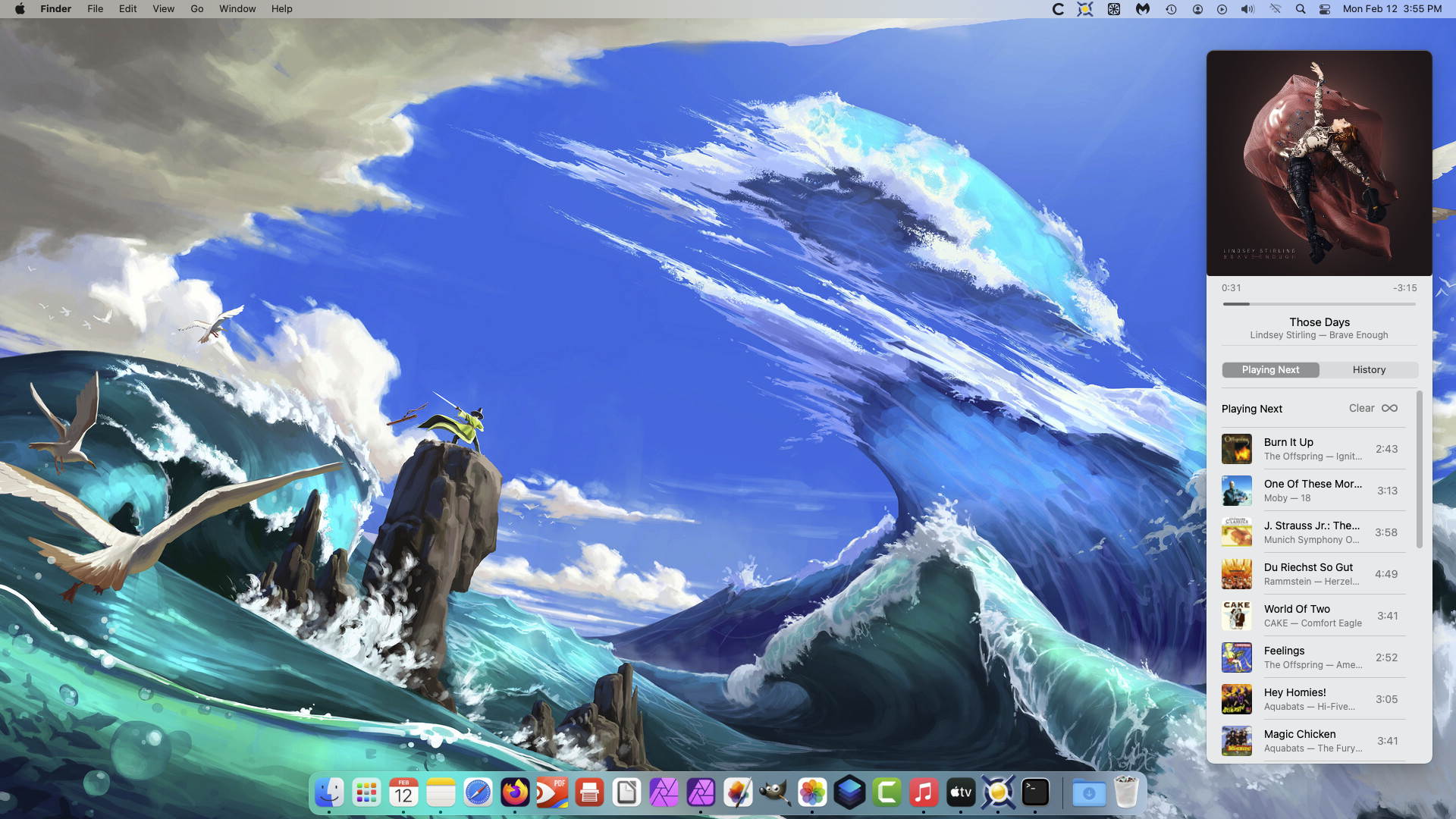Screen dimensions: 1456x819
Task: Click the Spotlight search icon
Action: tap(1301, 9)
